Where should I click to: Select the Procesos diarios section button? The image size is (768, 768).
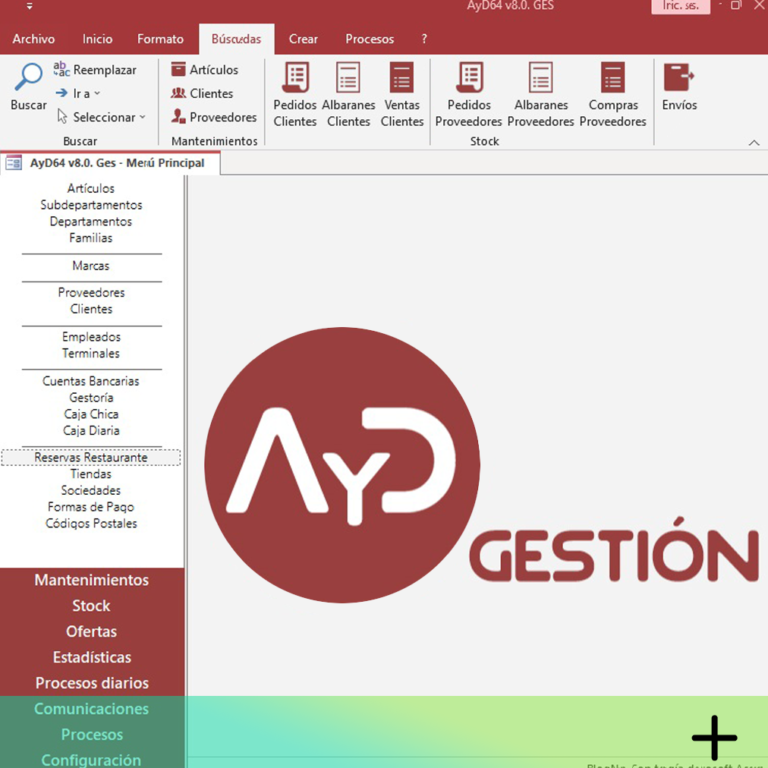tap(92, 683)
